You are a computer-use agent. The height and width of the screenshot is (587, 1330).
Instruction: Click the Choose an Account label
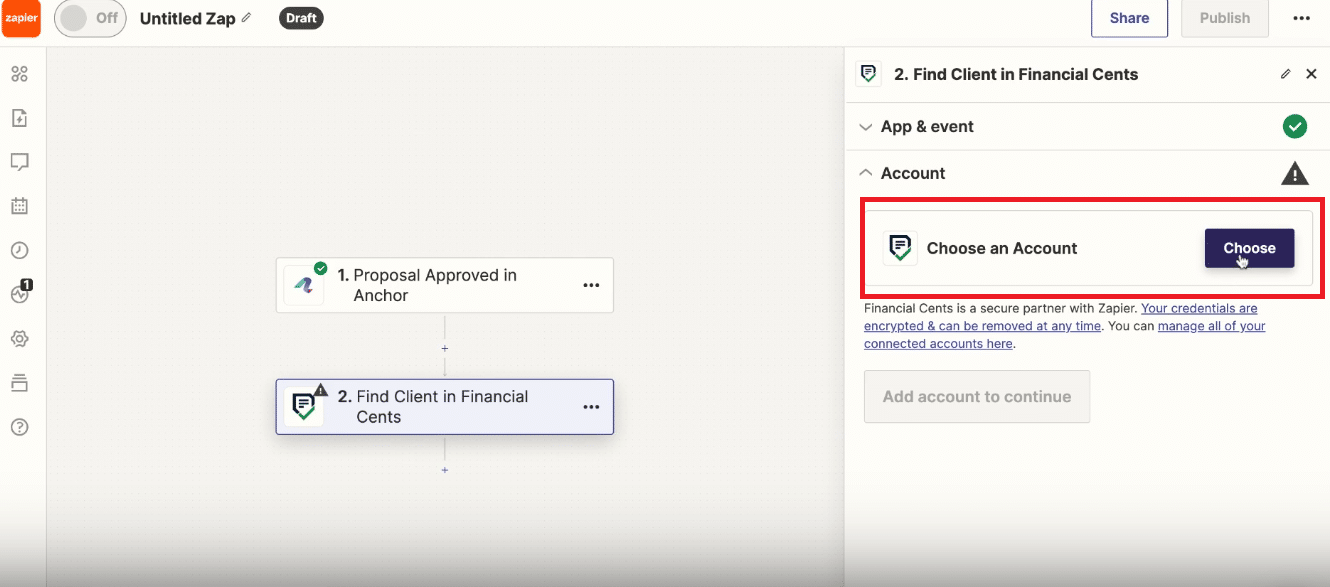(x=1002, y=248)
